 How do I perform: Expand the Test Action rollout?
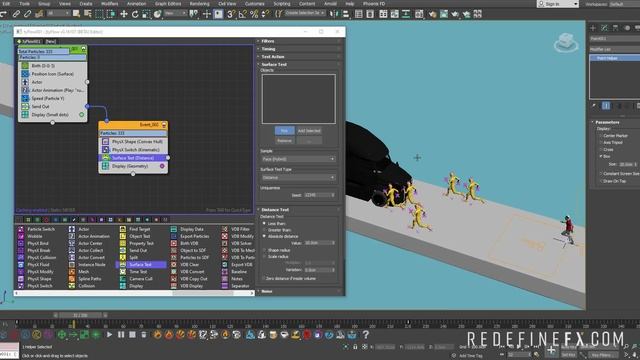click(x=299, y=57)
